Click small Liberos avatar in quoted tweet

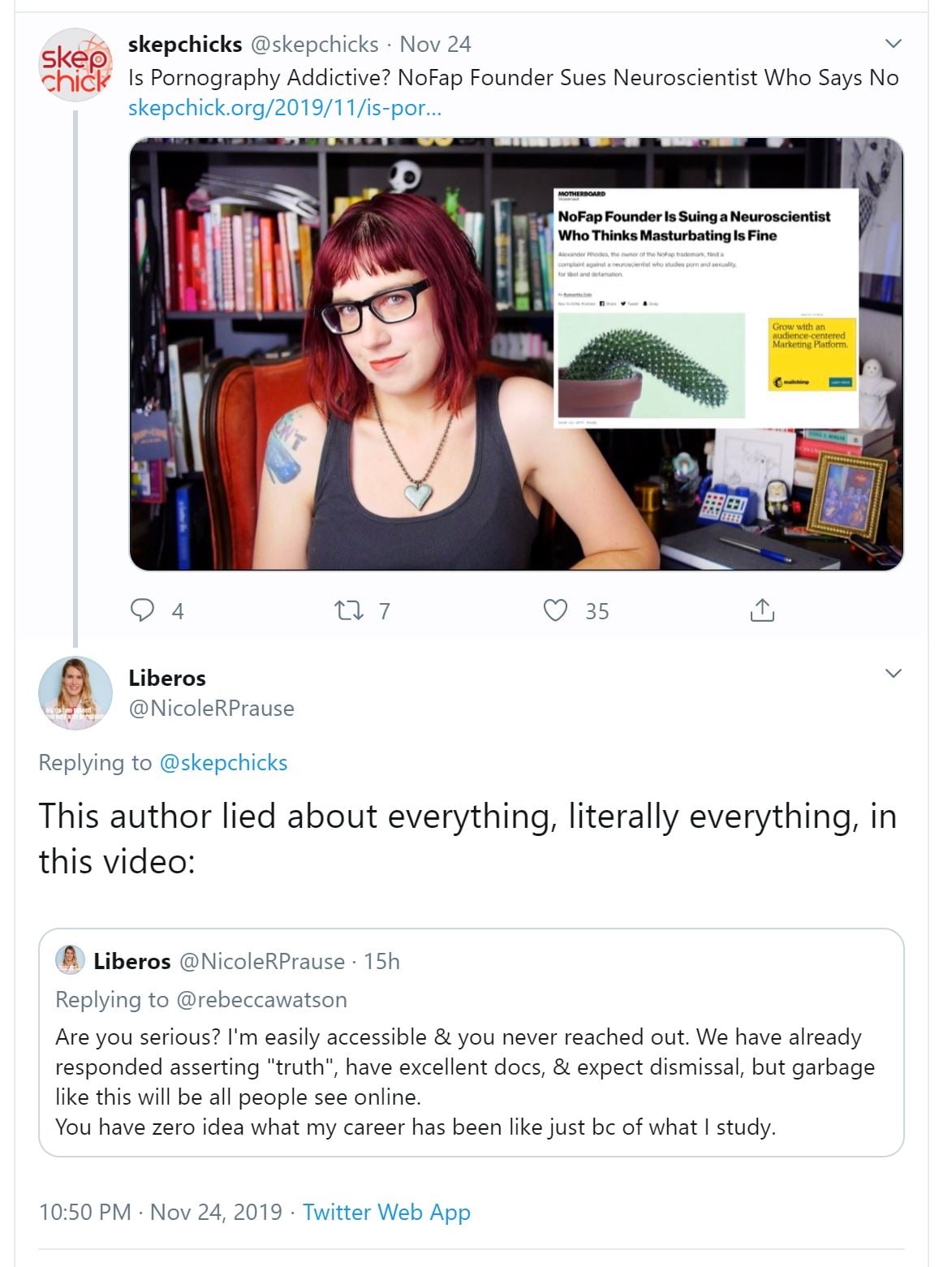coord(71,960)
